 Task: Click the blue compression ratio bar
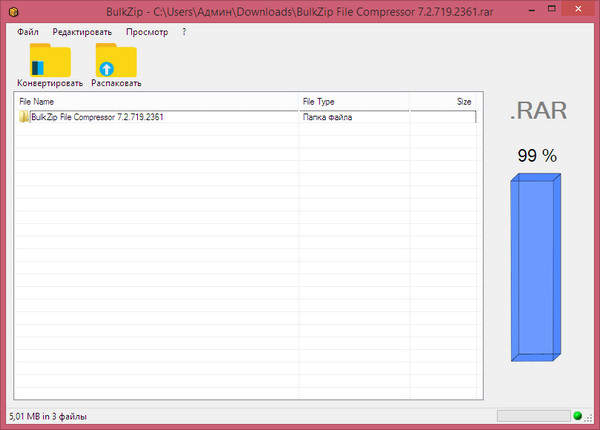pos(535,265)
